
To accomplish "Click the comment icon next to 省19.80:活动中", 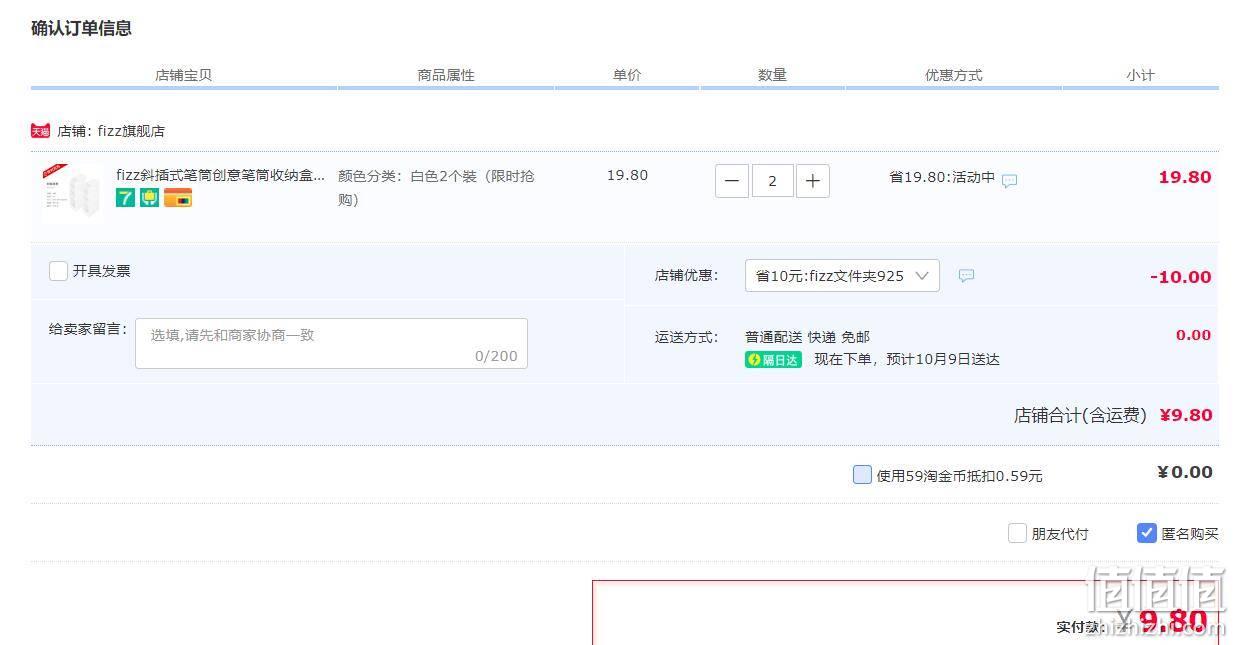I will tap(1010, 181).
